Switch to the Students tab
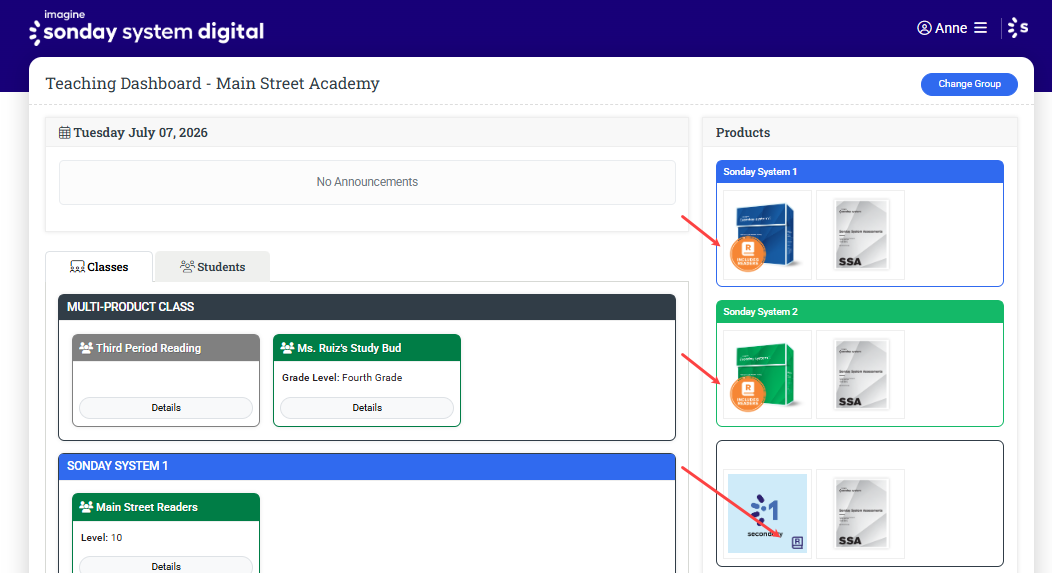 click(x=213, y=266)
